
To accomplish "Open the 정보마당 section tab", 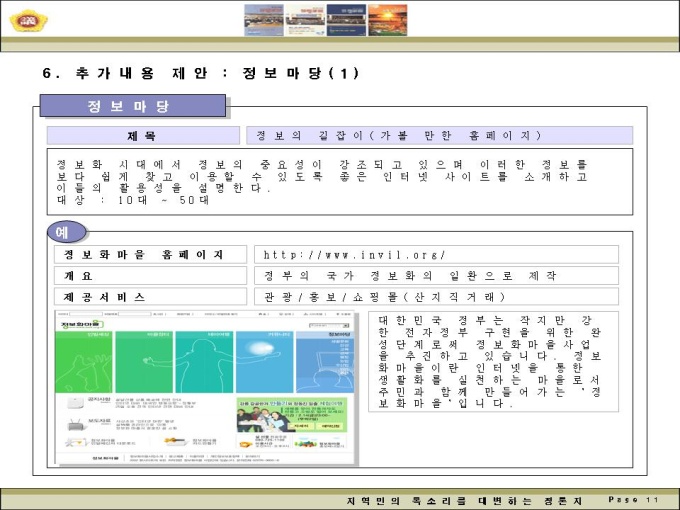I will point(132,106).
